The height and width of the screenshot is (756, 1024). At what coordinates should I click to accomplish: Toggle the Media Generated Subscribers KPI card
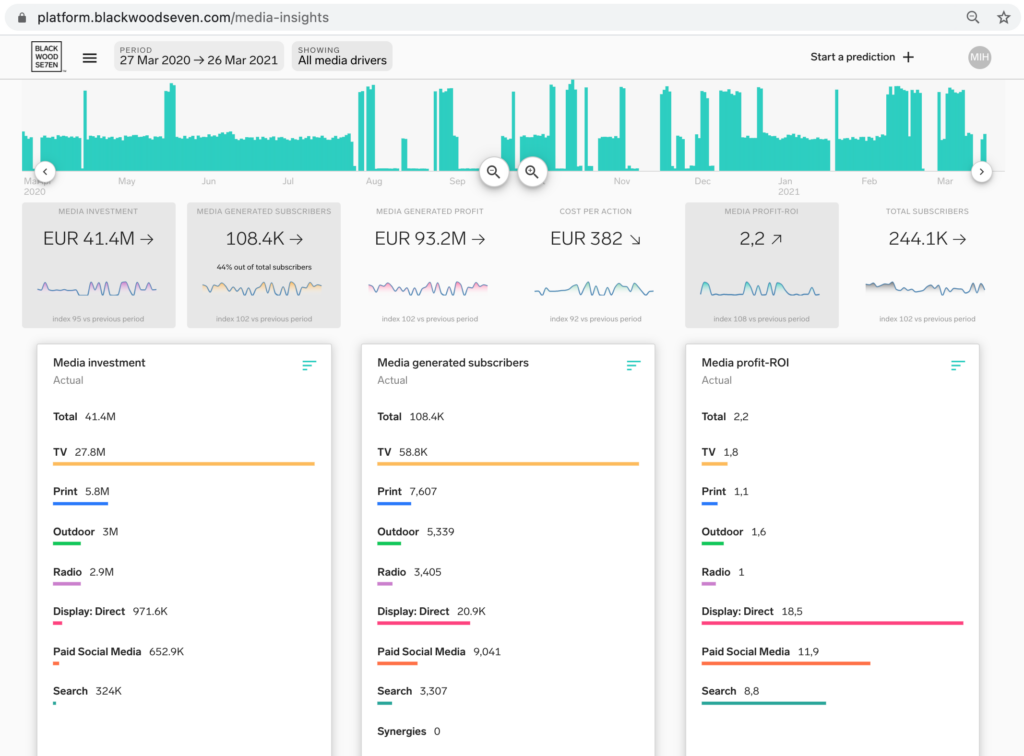click(263, 263)
